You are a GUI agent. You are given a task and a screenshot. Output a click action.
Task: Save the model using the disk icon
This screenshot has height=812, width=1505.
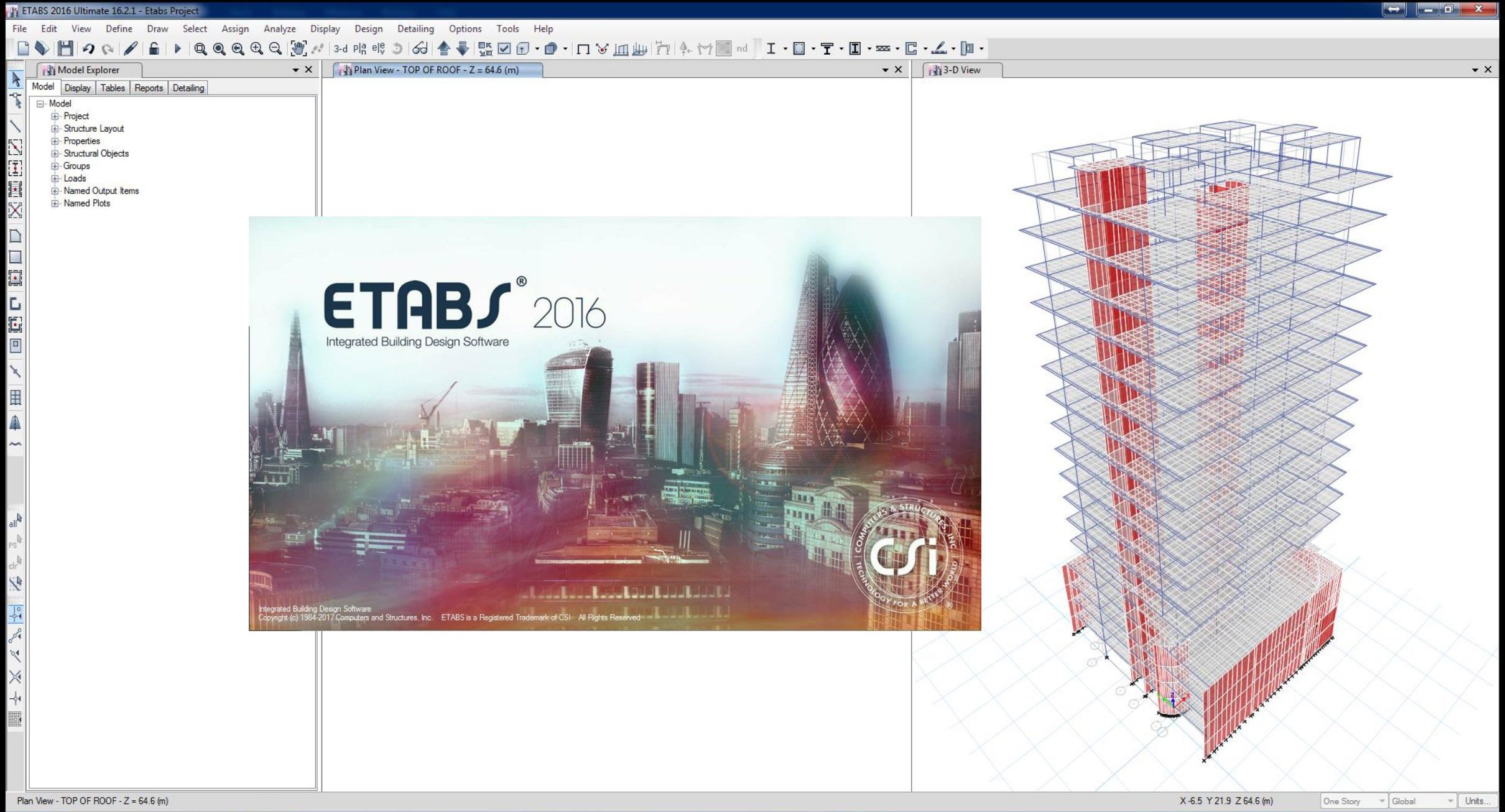tap(65, 48)
